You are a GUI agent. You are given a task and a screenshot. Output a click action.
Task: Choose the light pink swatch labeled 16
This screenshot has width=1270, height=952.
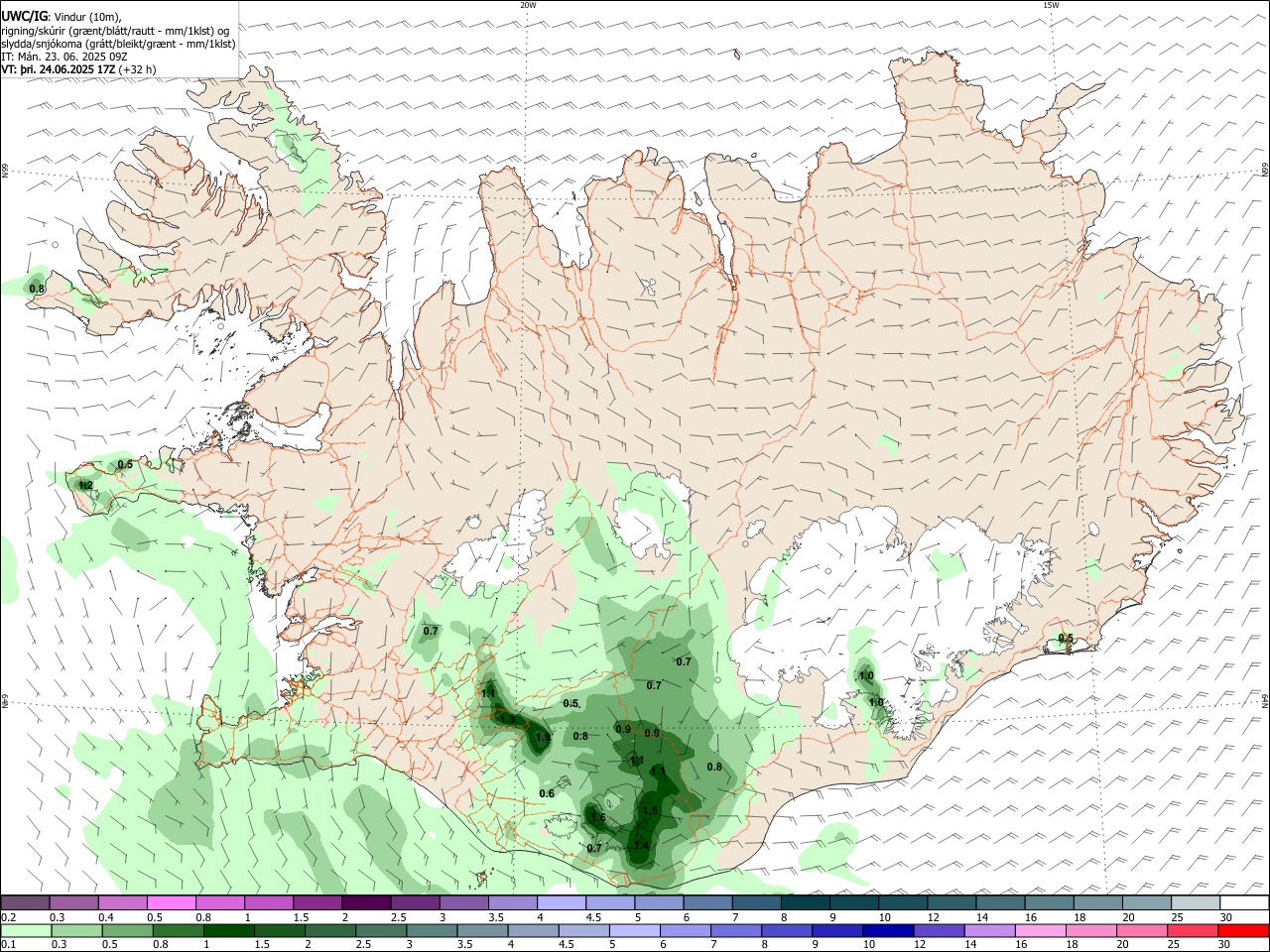pos(1039,931)
